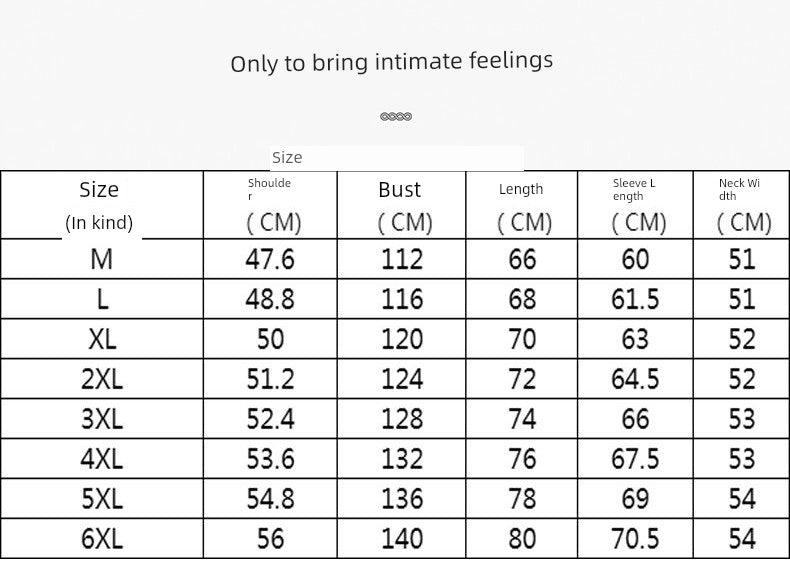The height and width of the screenshot is (566, 790).
Task: Click the decorative swirl divider icon
Action: coord(396,116)
